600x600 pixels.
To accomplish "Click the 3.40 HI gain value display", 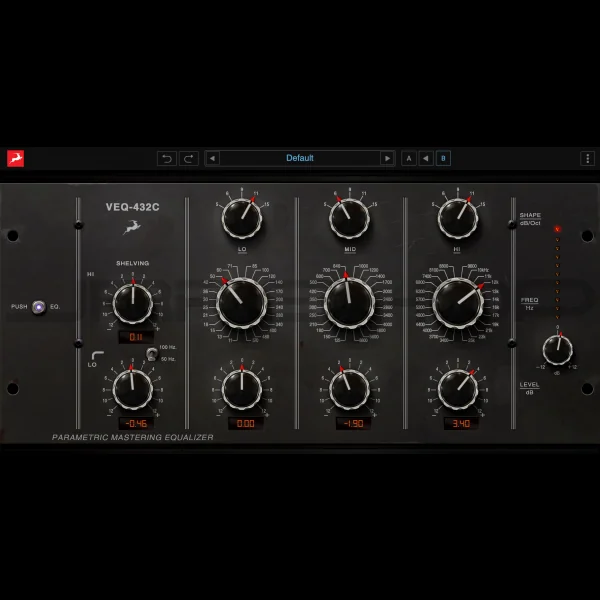I will coord(461,423).
